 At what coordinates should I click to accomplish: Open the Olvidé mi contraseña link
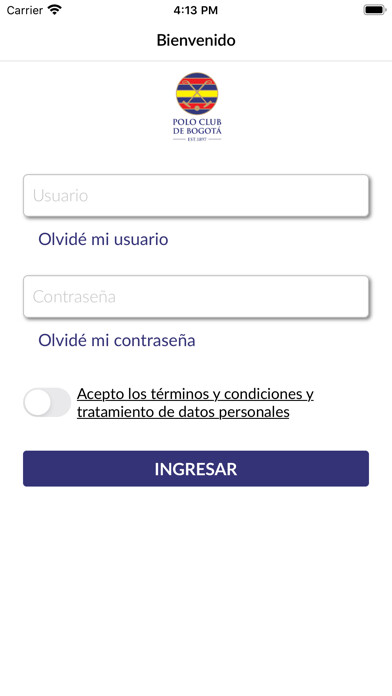[117, 340]
